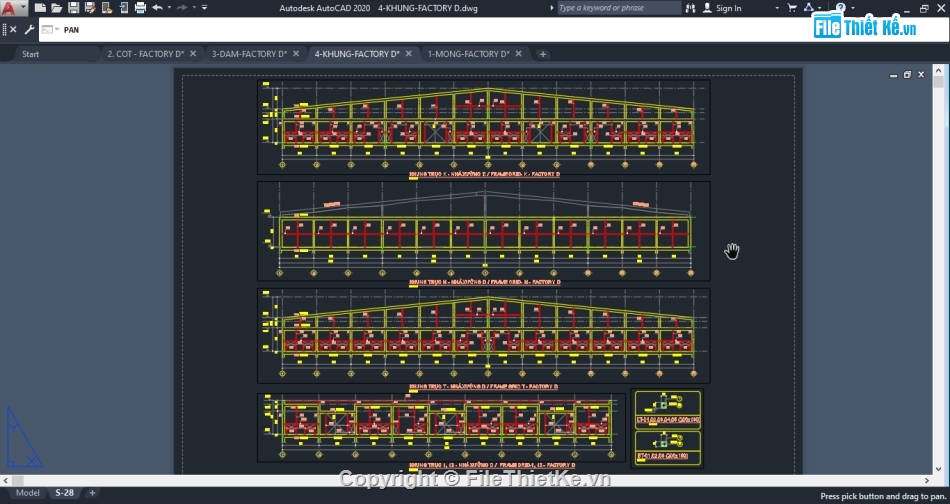
Task: Click the Open file folder icon
Action: click(56, 8)
